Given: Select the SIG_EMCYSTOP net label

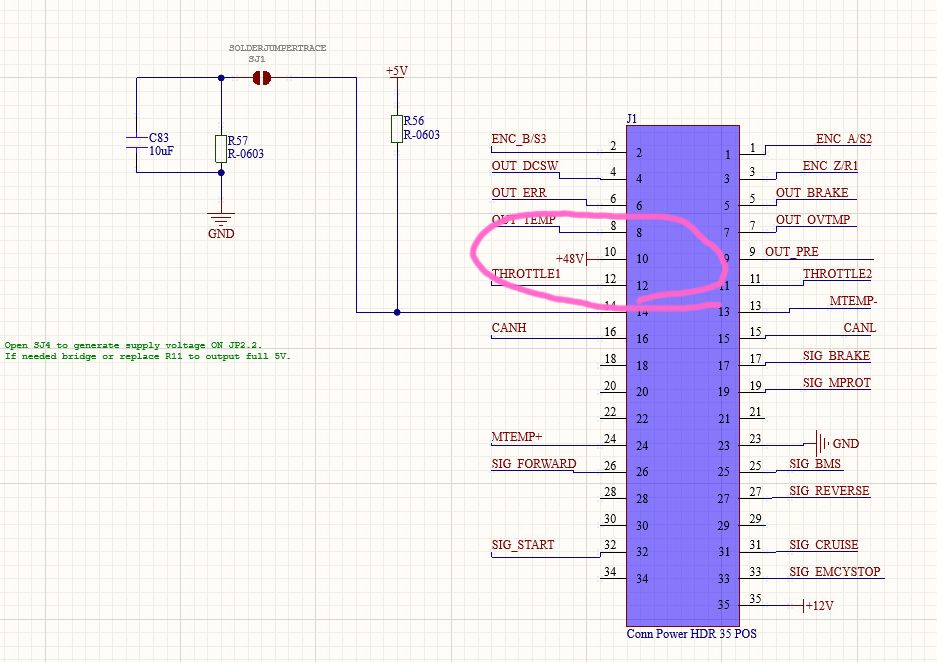Looking at the screenshot, I should 834,572.
